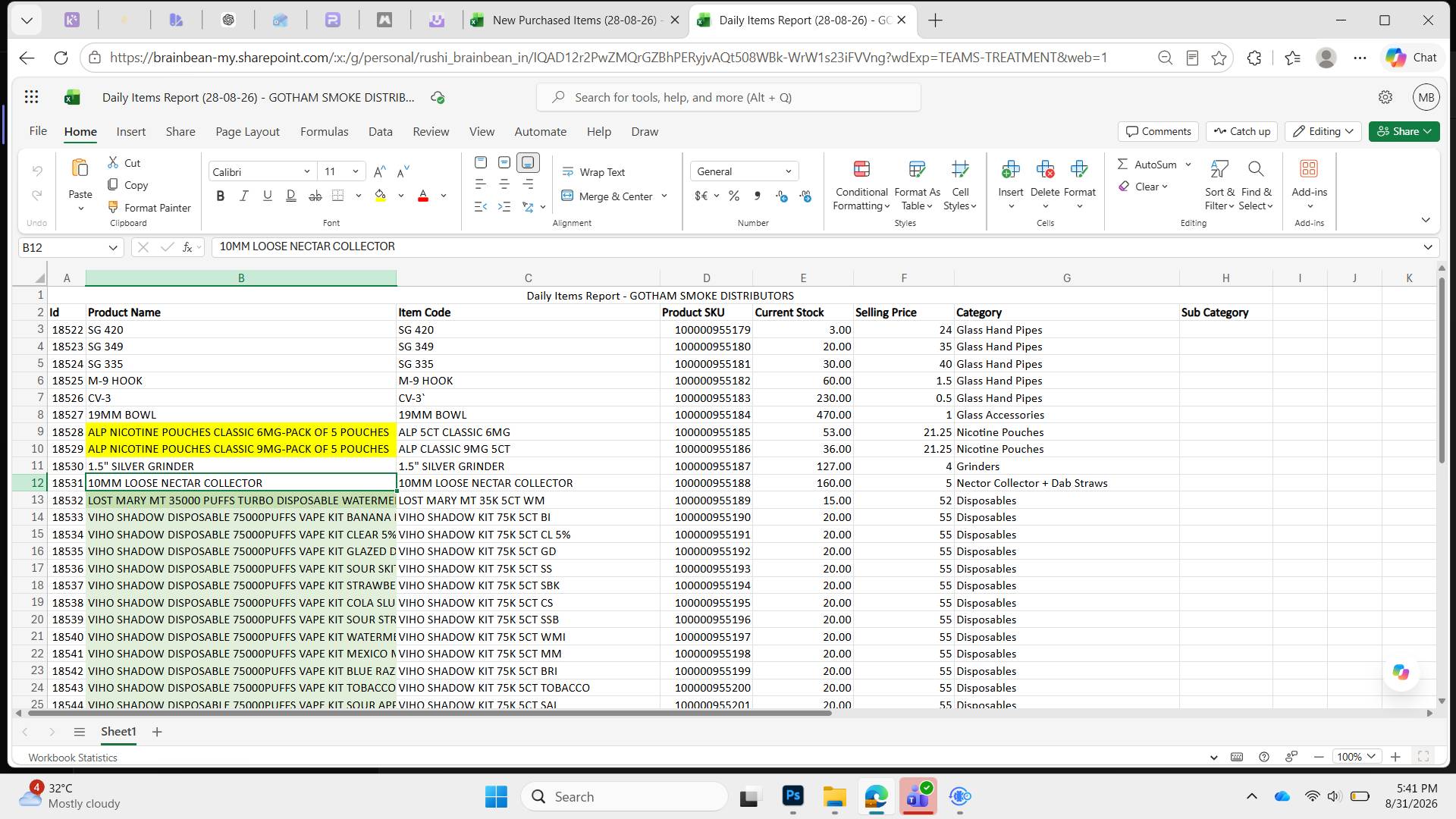Viewport: 1456px width, 819px height.
Task: Click the Comments button
Action: click(x=1158, y=131)
